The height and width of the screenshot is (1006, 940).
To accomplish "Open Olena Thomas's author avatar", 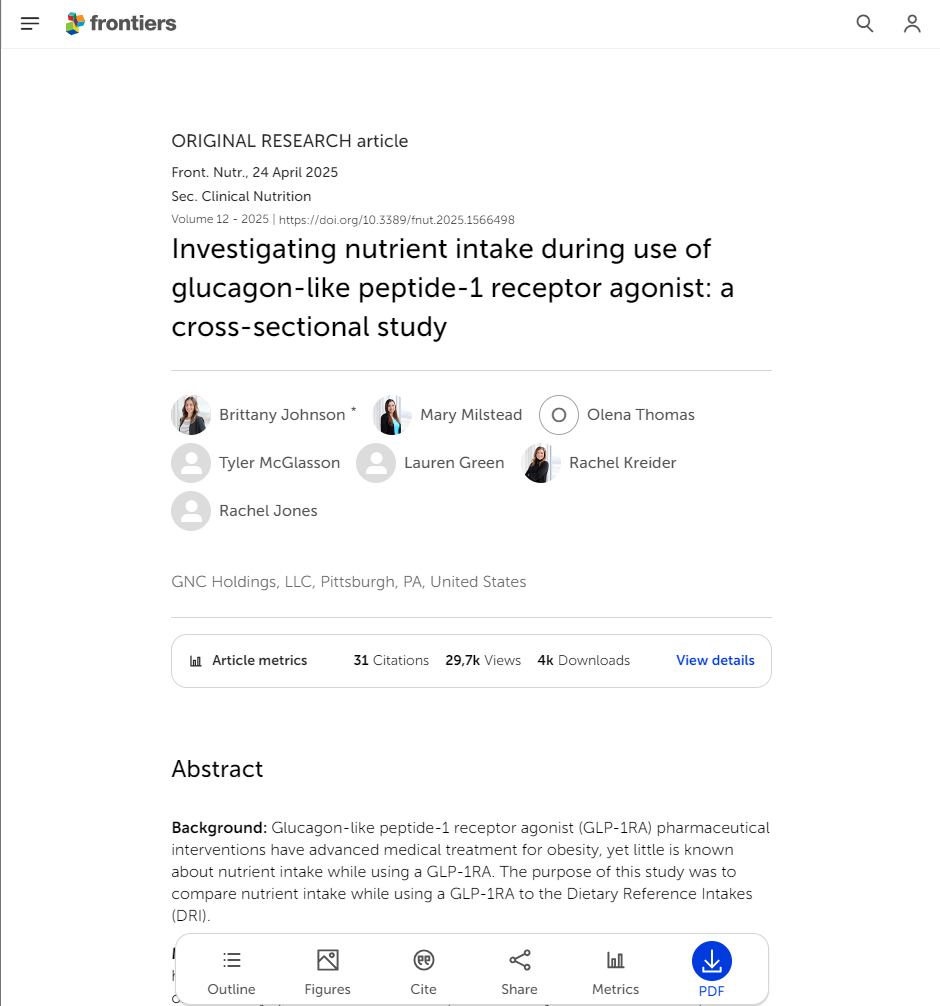I will click(x=559, y=415).
